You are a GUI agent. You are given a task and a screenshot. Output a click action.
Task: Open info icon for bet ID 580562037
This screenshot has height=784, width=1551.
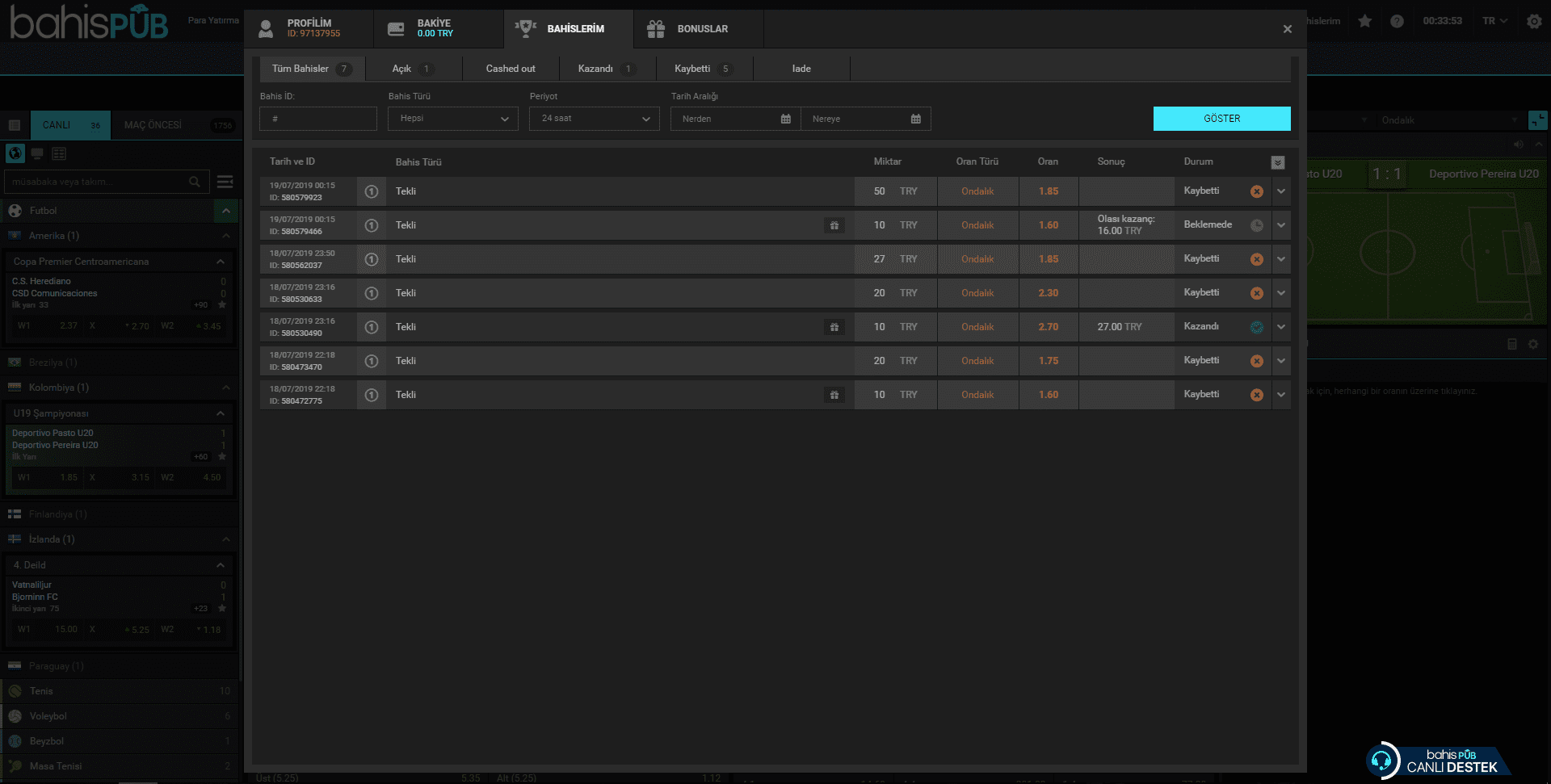point(372,259)
